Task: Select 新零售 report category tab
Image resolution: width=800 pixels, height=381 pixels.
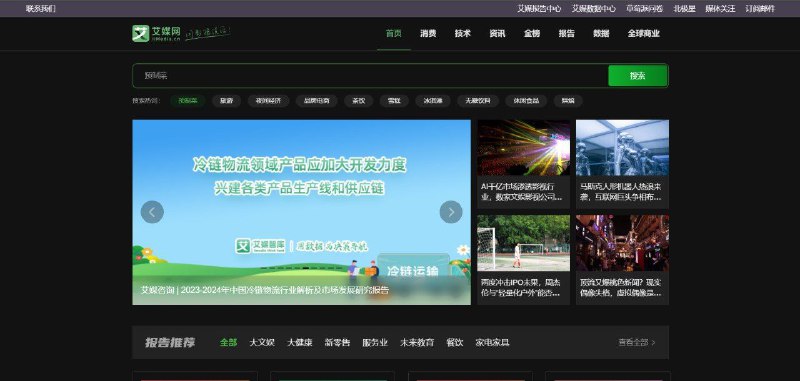Action: pyautogui.click(x=337, y=342)
